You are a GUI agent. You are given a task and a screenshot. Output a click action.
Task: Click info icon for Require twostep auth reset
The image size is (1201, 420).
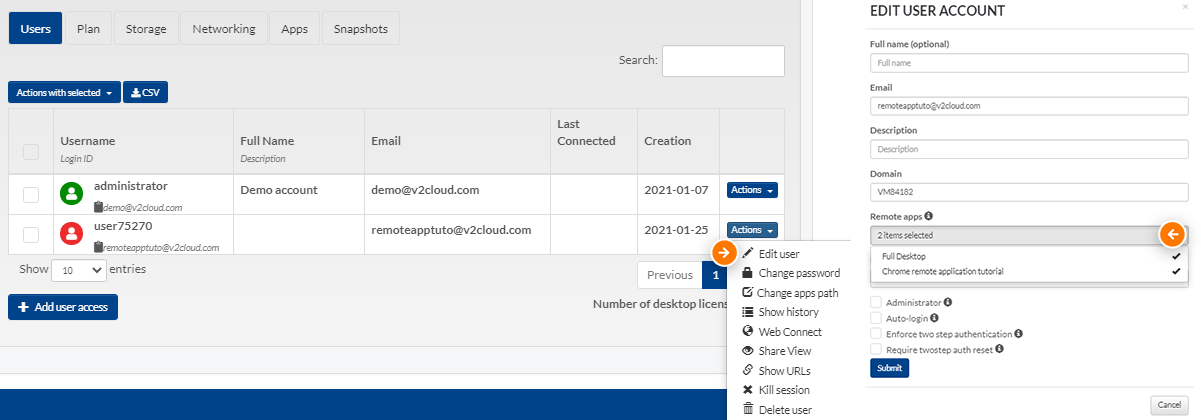[999, 349]
